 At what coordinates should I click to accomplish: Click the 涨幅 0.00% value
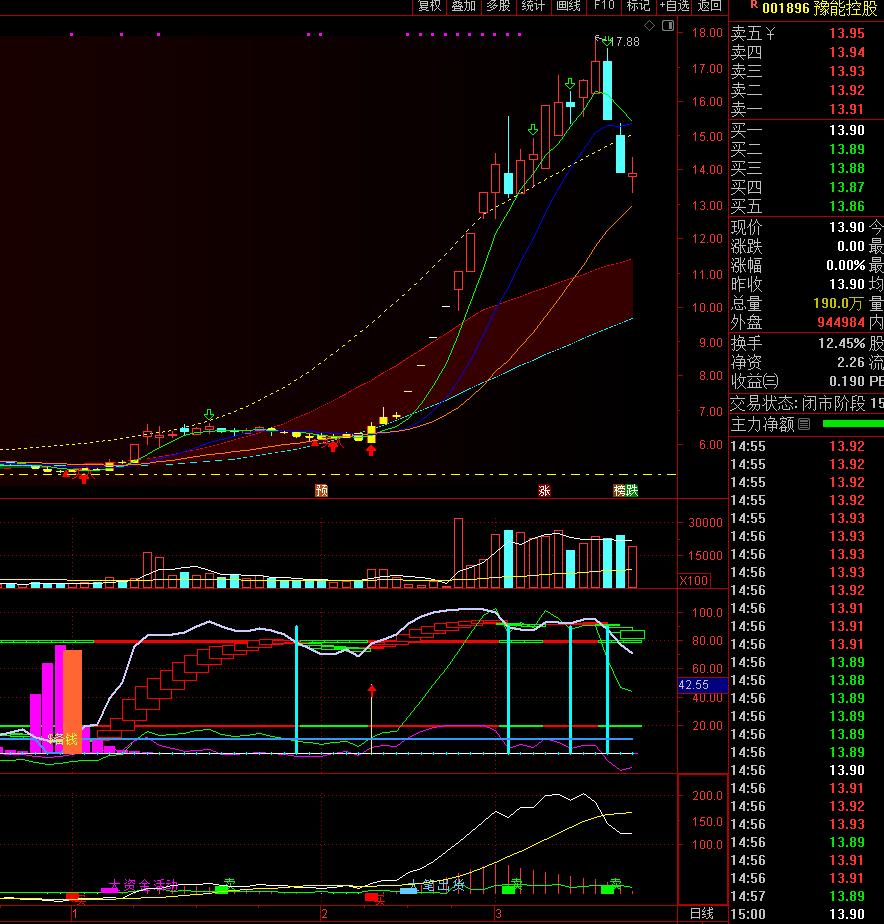pyautogui.click(x=846, y=265)
